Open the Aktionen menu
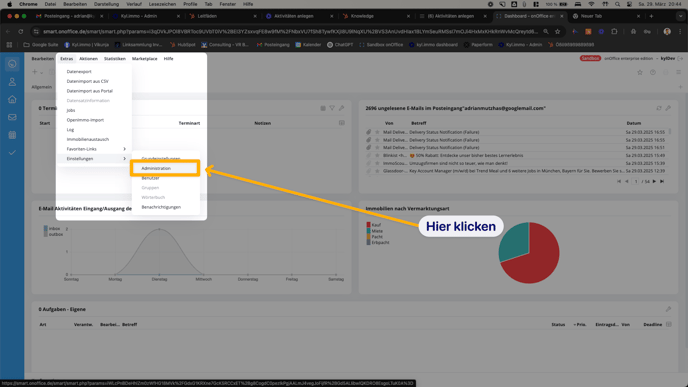This screenshot has width=688, height=387. point(88,58)
